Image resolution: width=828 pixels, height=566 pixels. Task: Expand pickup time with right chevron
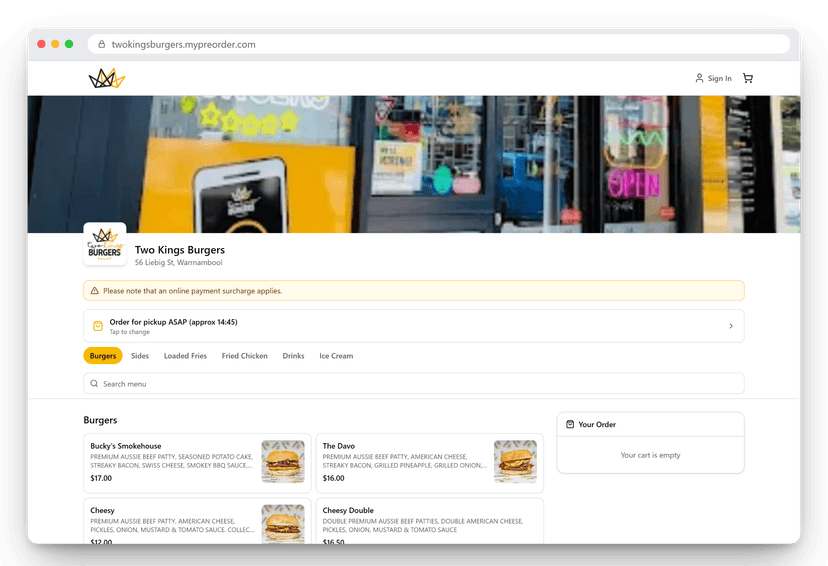tap(731, 326)
